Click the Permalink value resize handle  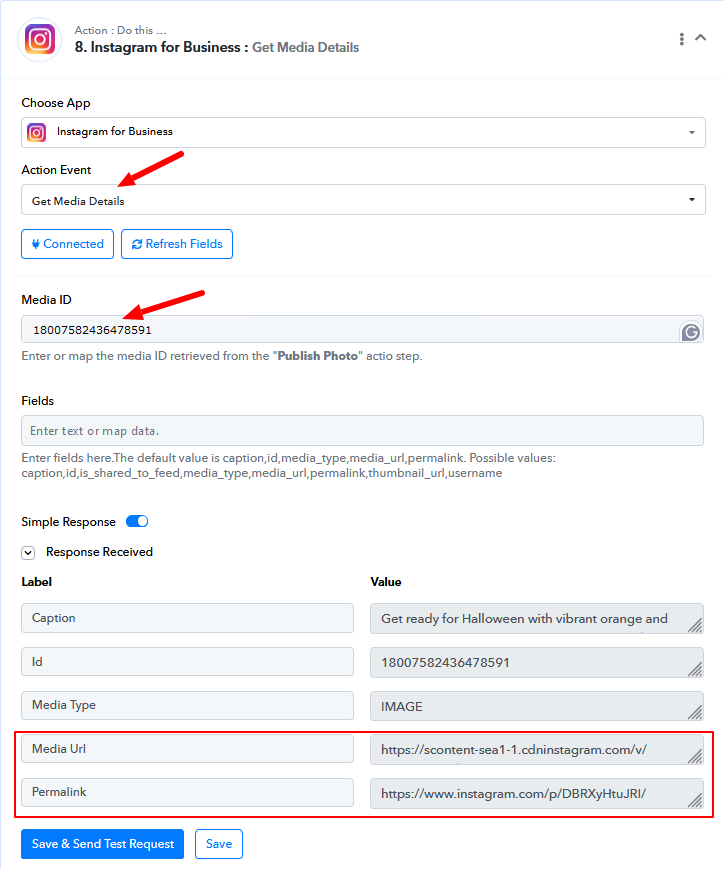point(695,800)
